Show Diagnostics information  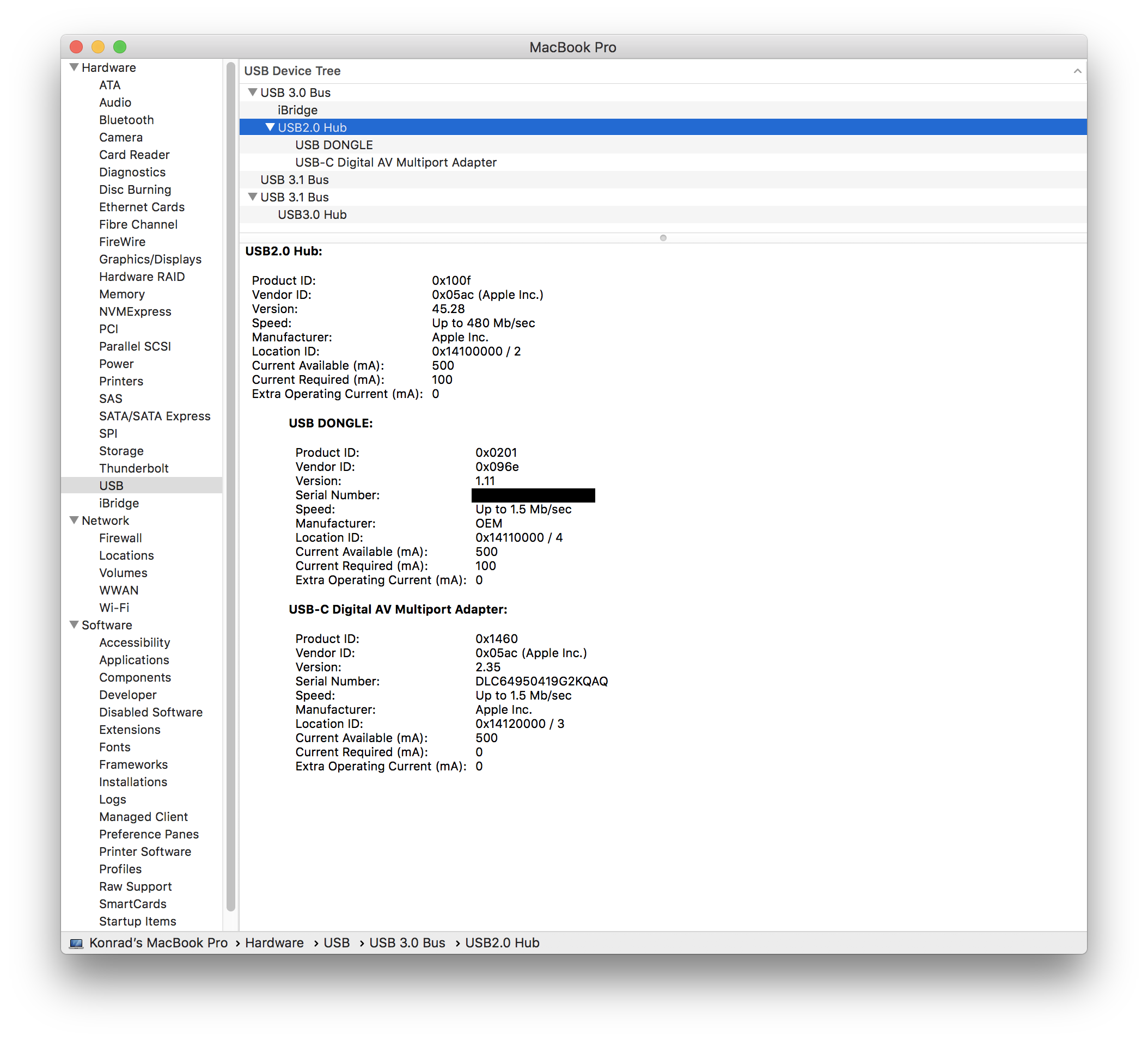[x=132, y=172]
